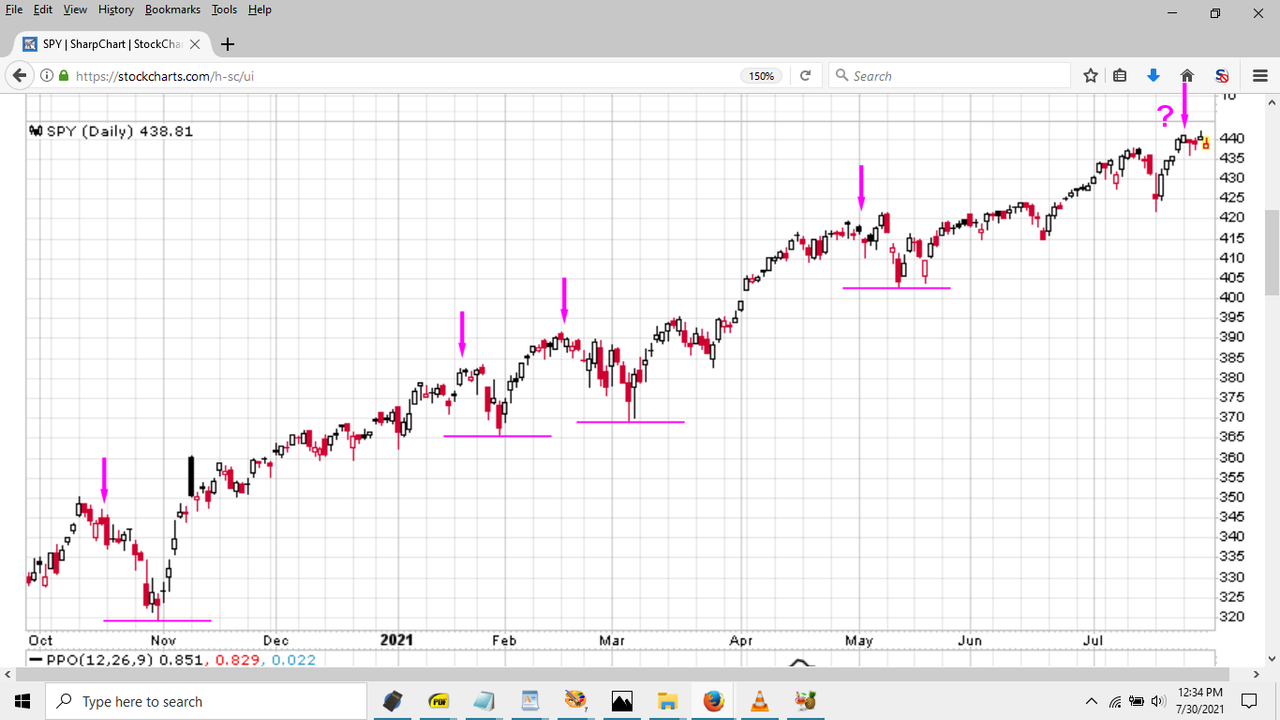Open the Help menu

pyautogui.click(x=259, y=9)
